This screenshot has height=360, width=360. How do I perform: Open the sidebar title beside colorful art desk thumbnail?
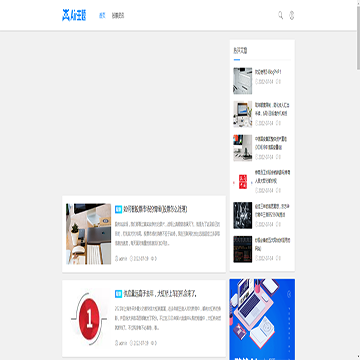point(271,143)
